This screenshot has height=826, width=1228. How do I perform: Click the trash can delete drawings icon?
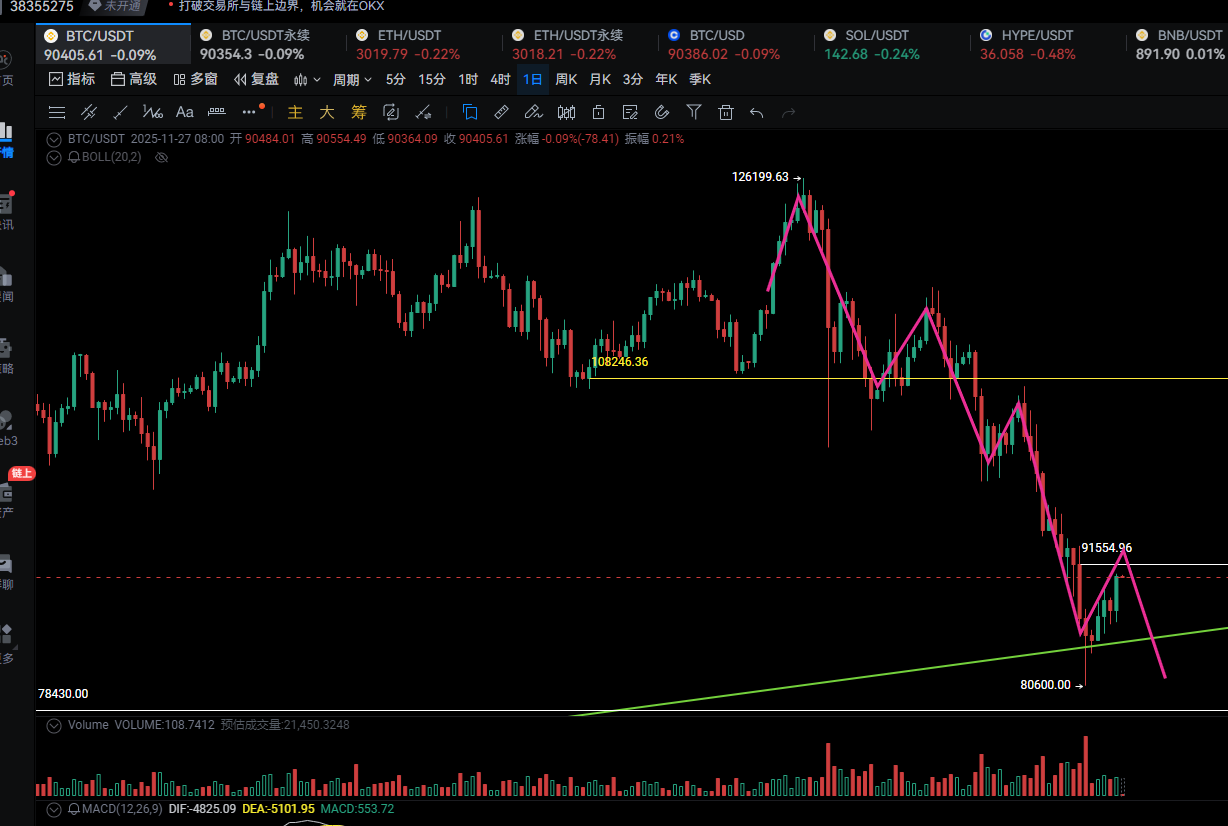tap(726, 112)
